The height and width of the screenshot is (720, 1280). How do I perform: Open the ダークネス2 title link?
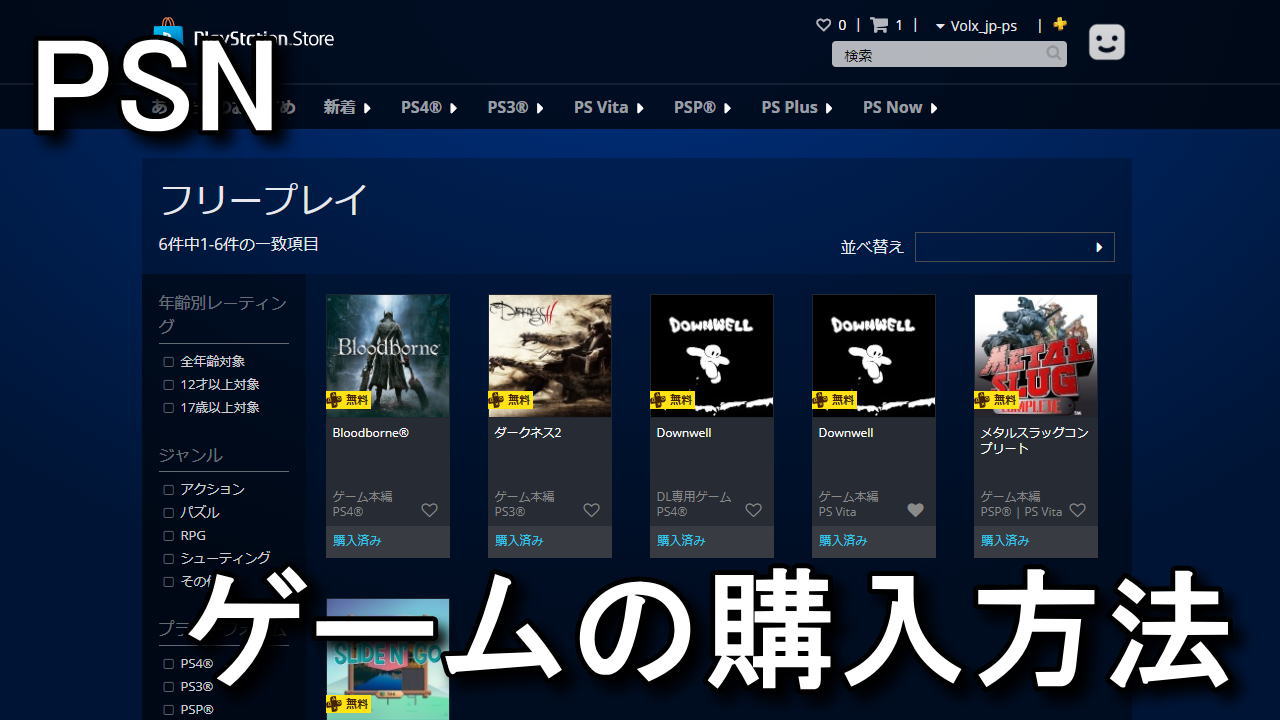528,433
